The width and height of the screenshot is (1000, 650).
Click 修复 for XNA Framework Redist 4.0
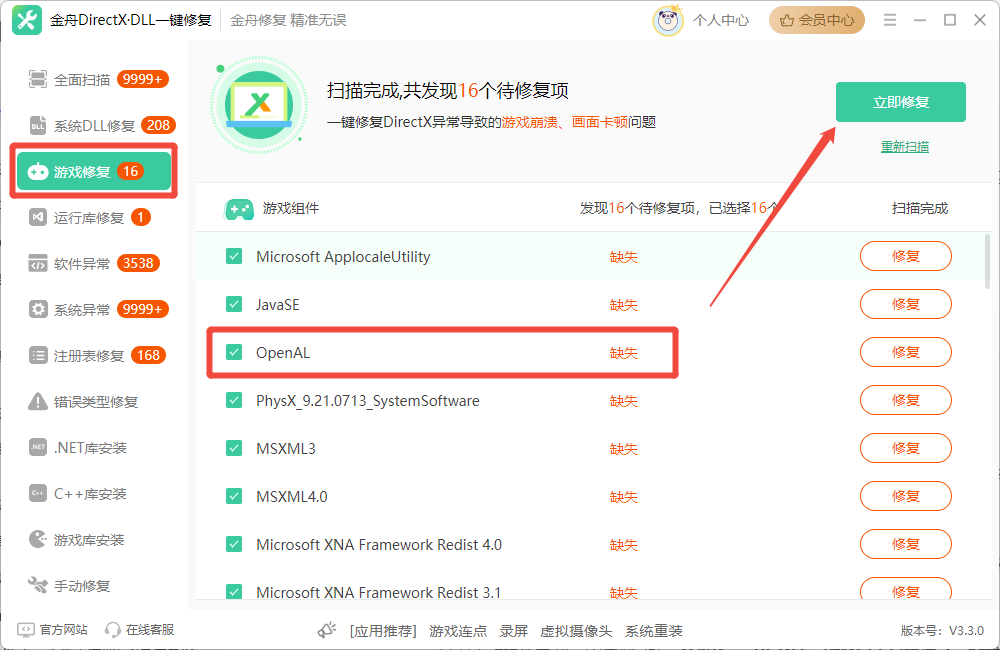click(906, 544)
